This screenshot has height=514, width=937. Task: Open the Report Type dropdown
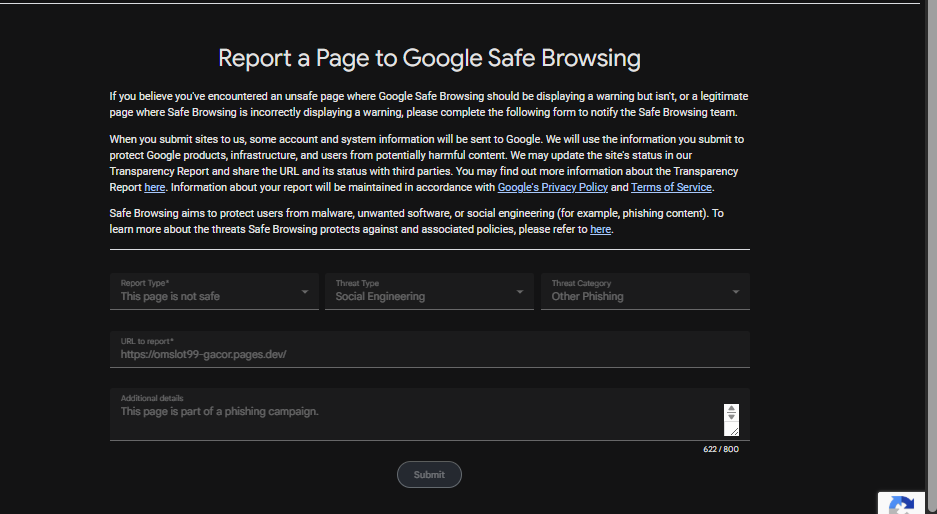point(214,291)
